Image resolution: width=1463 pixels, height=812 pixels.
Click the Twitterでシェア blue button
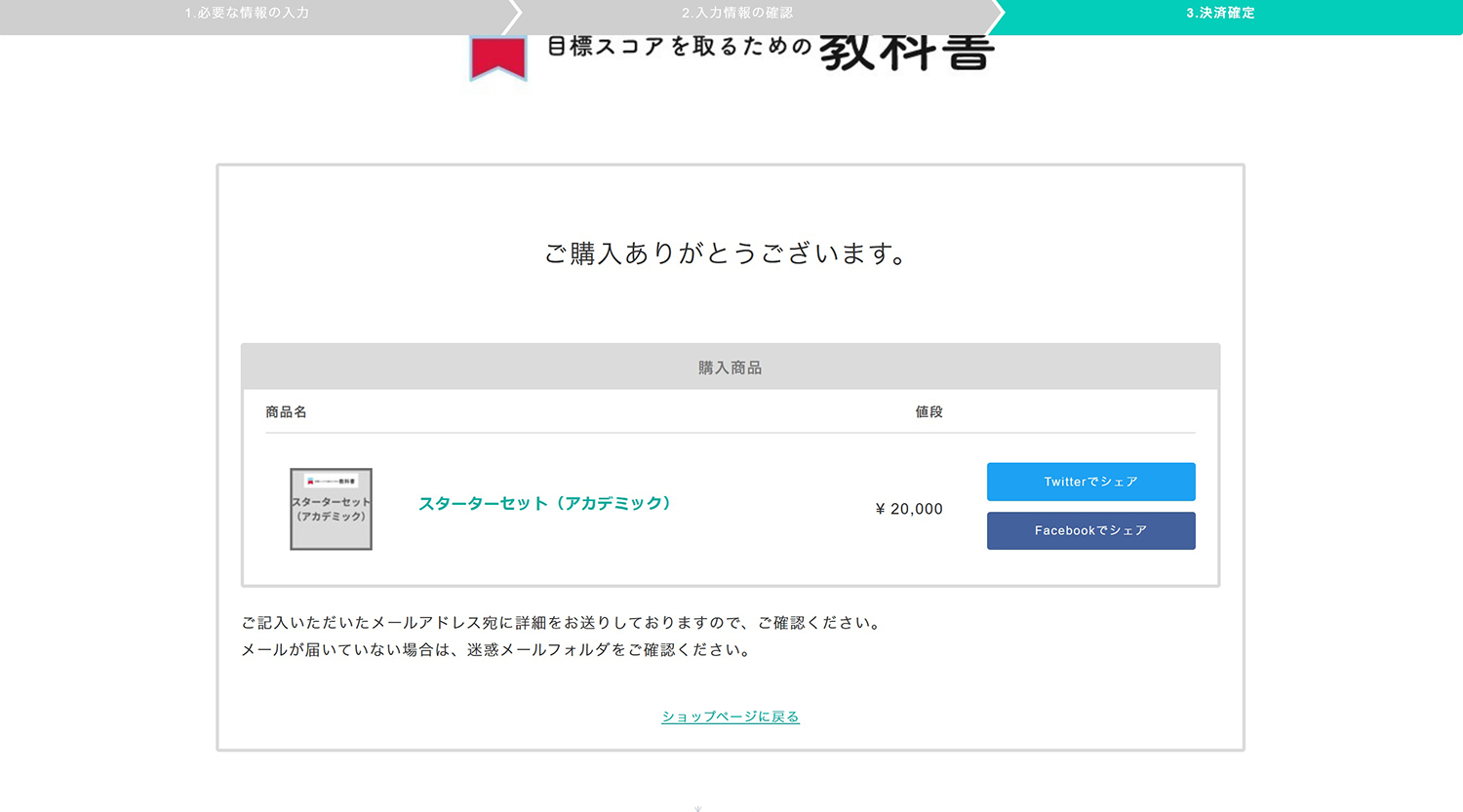click(1090, 481)
